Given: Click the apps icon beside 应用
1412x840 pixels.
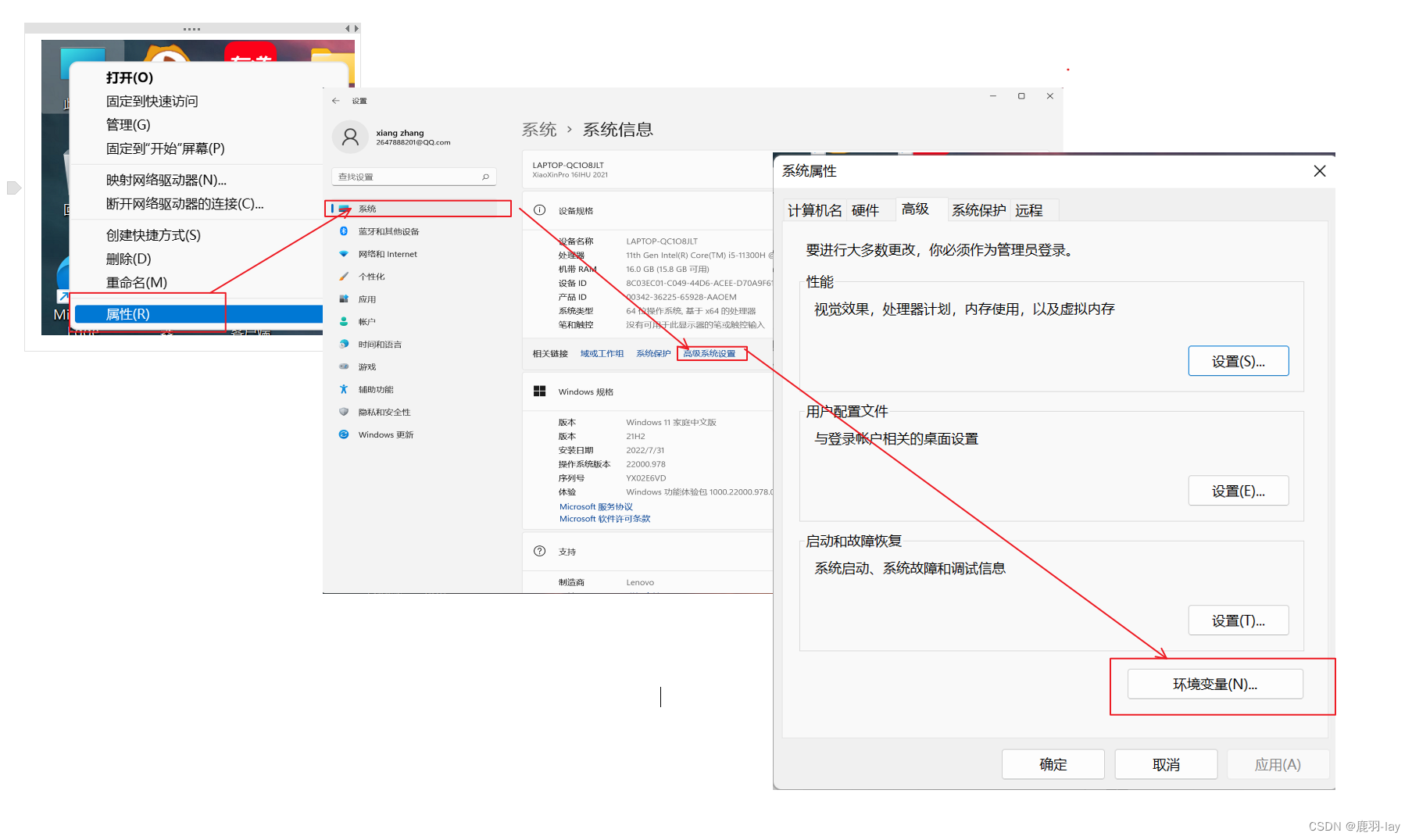Looking at the screenshot, I should coord(343,299).
